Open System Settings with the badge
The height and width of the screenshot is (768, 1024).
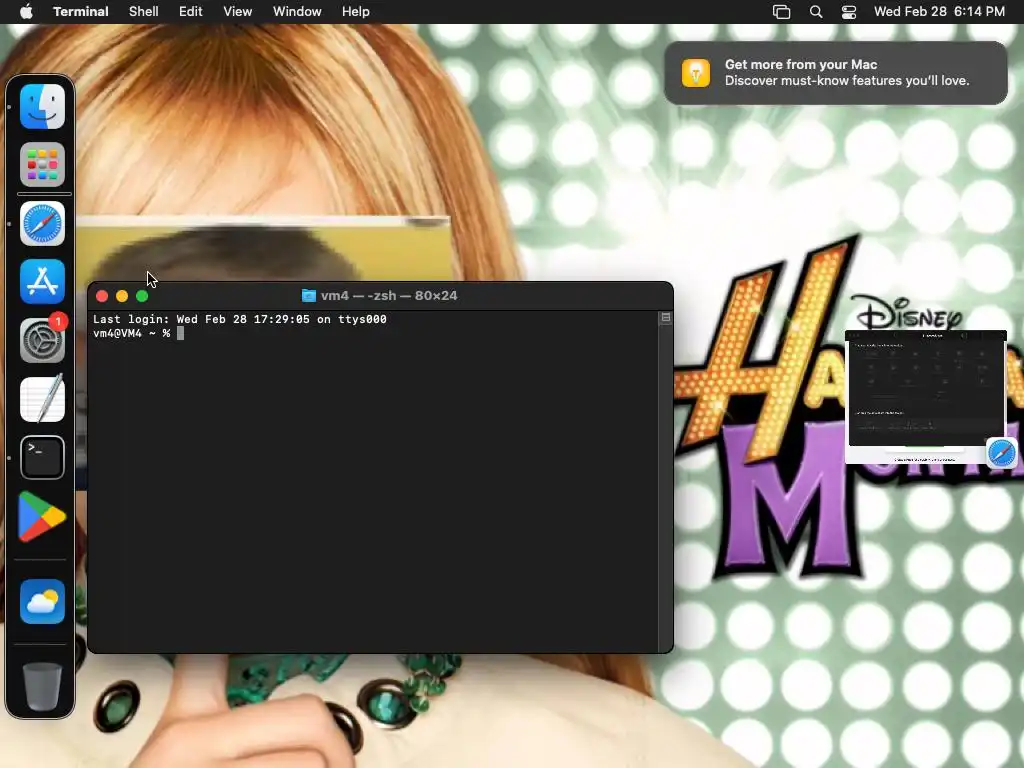(x=42, y=340)
